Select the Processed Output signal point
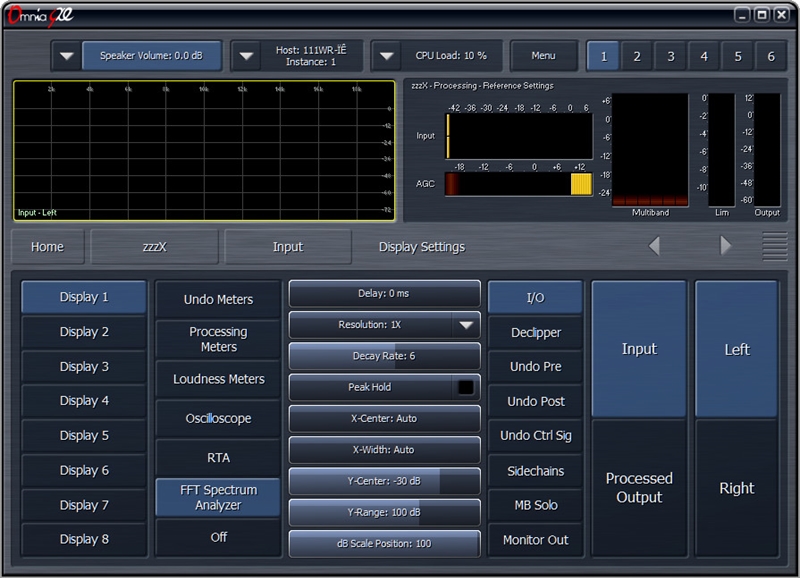This screenshot has height=578, width=800. click(639, 488)
